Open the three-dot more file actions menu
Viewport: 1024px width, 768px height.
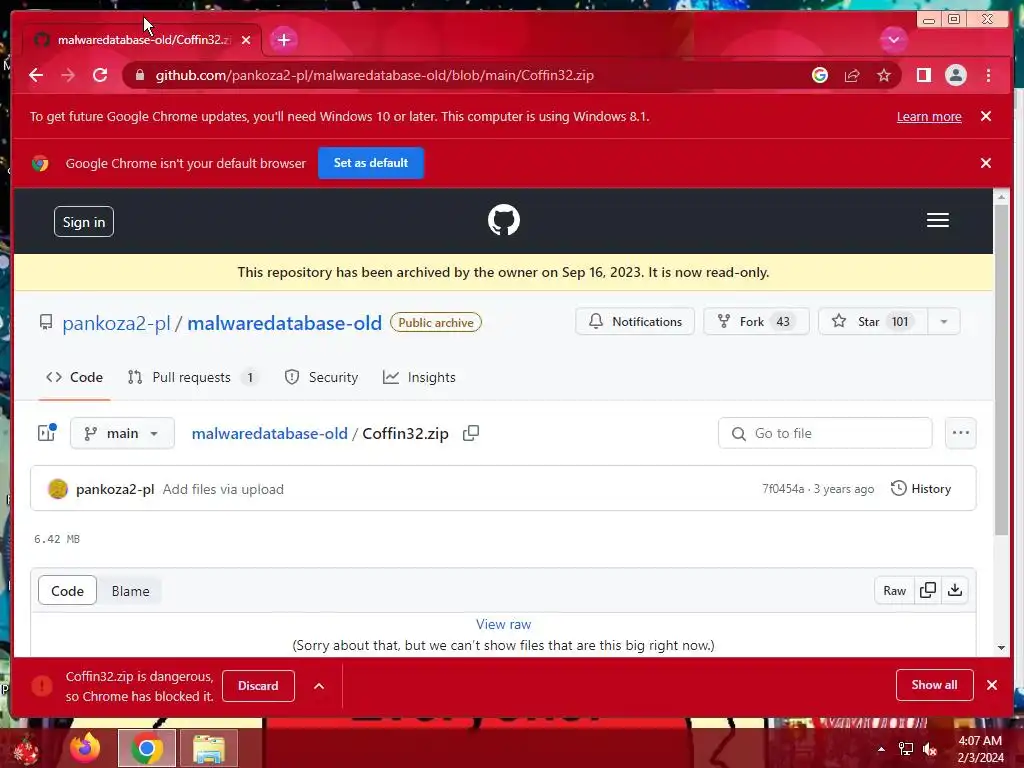[x=960, y=433]
